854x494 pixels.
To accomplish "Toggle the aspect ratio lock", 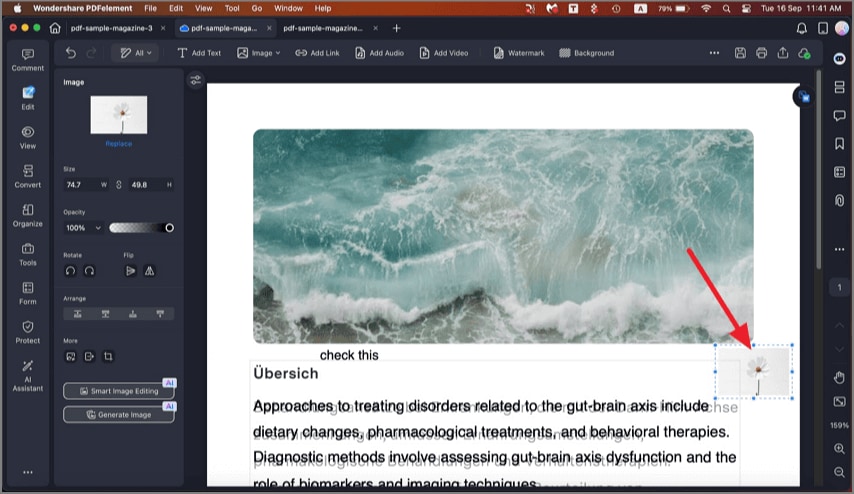I will point(119,185).
